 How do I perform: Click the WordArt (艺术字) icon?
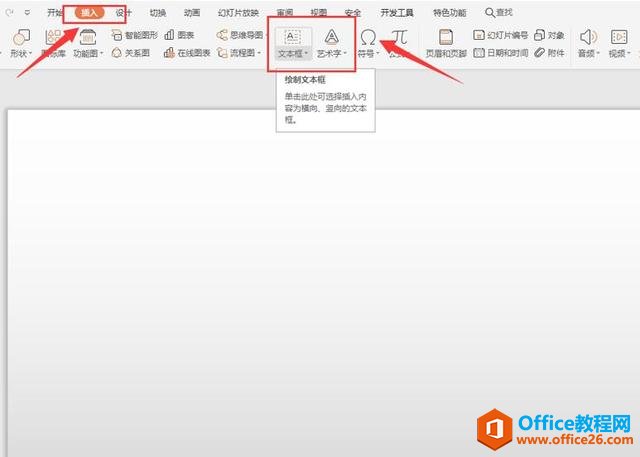pyautogui.click(x=332, y=37)
